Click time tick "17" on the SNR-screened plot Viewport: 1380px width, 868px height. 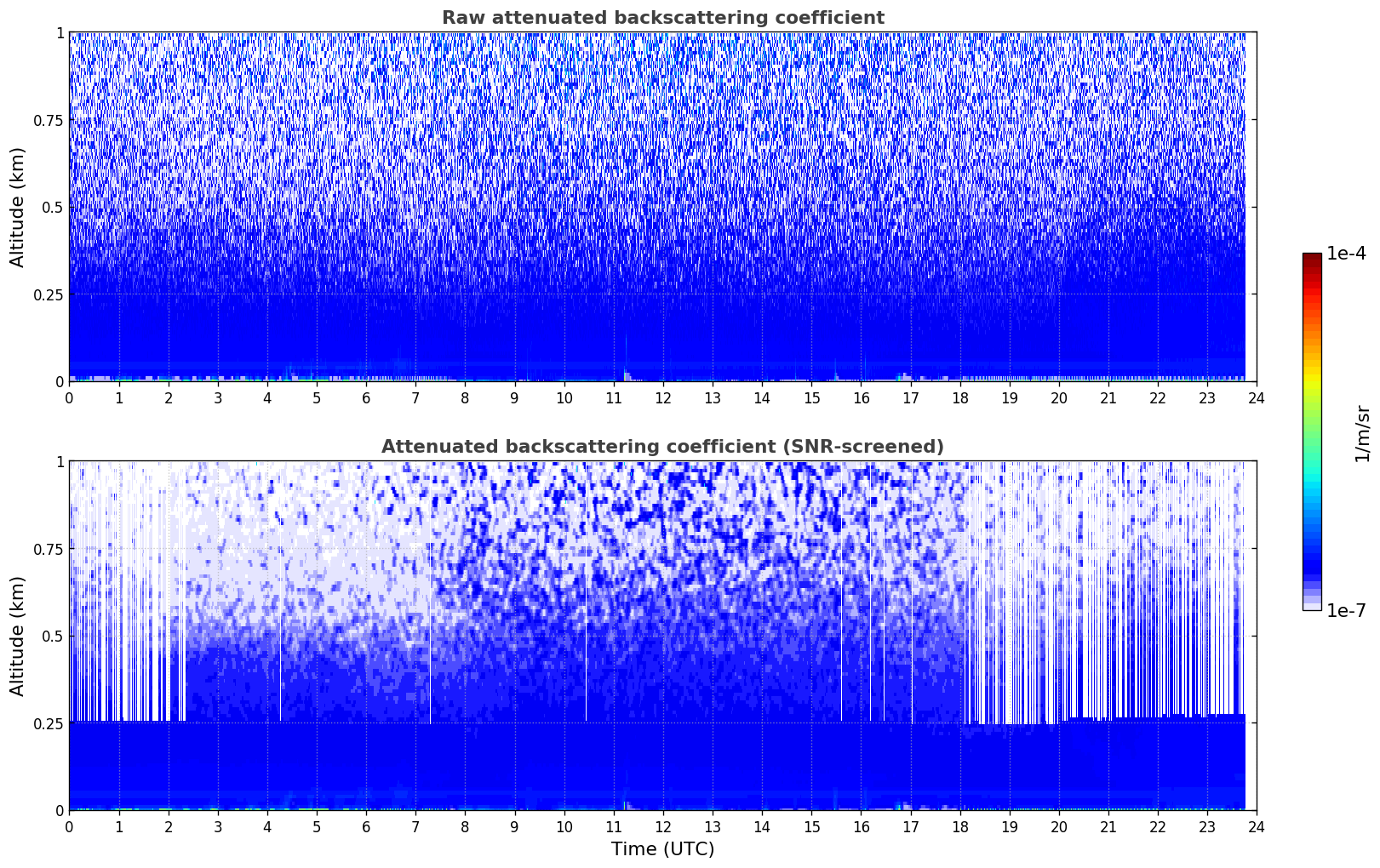[910, 826]
